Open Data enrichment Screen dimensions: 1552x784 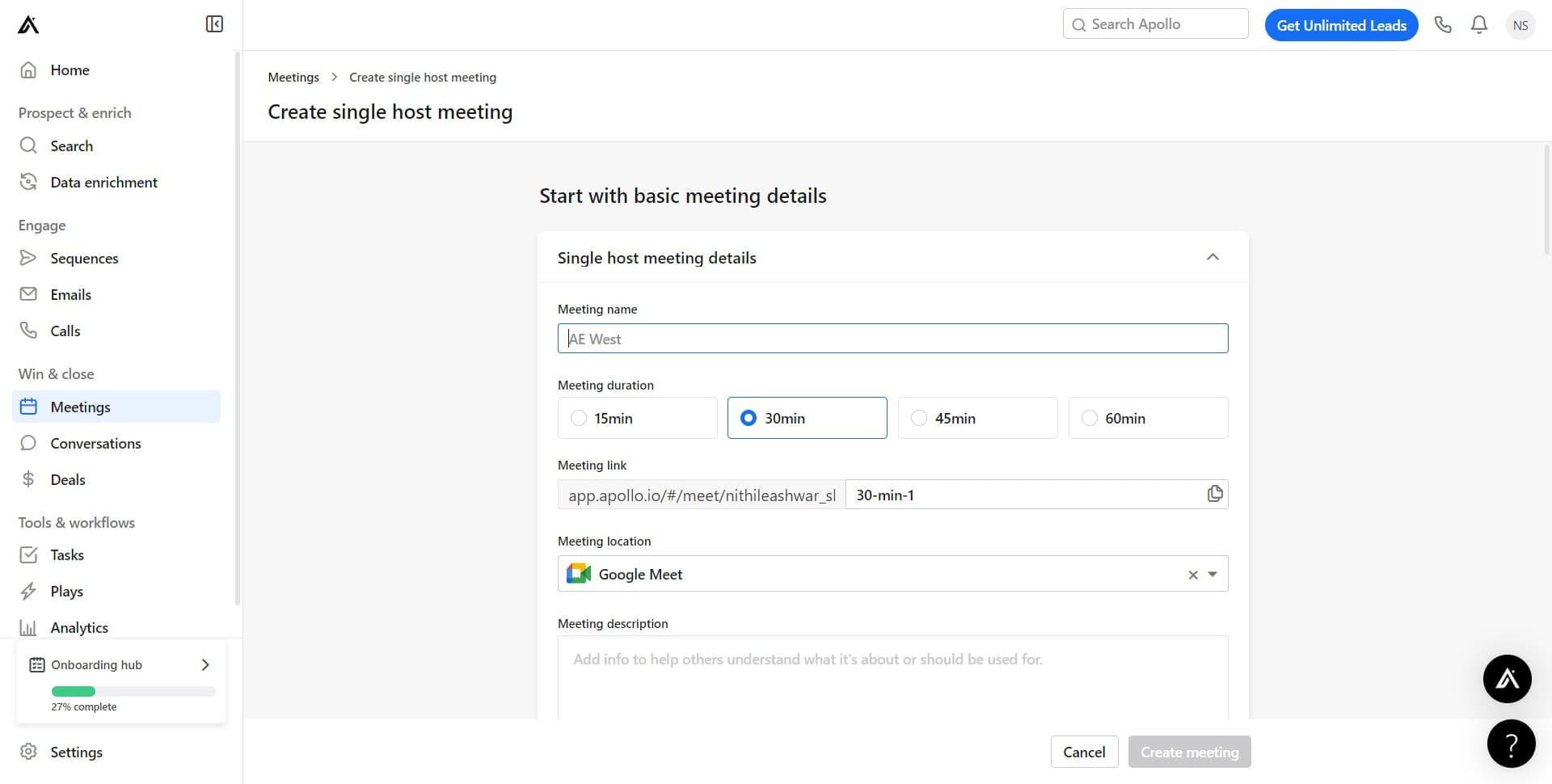pos(103,182)
